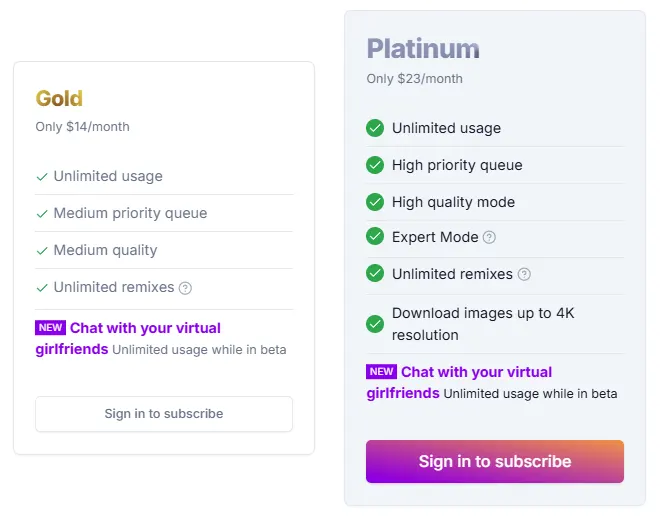This screenshot has width=661, height=521.
Task: Click green check icon beside Expert Mode
Action: point(375,236)
